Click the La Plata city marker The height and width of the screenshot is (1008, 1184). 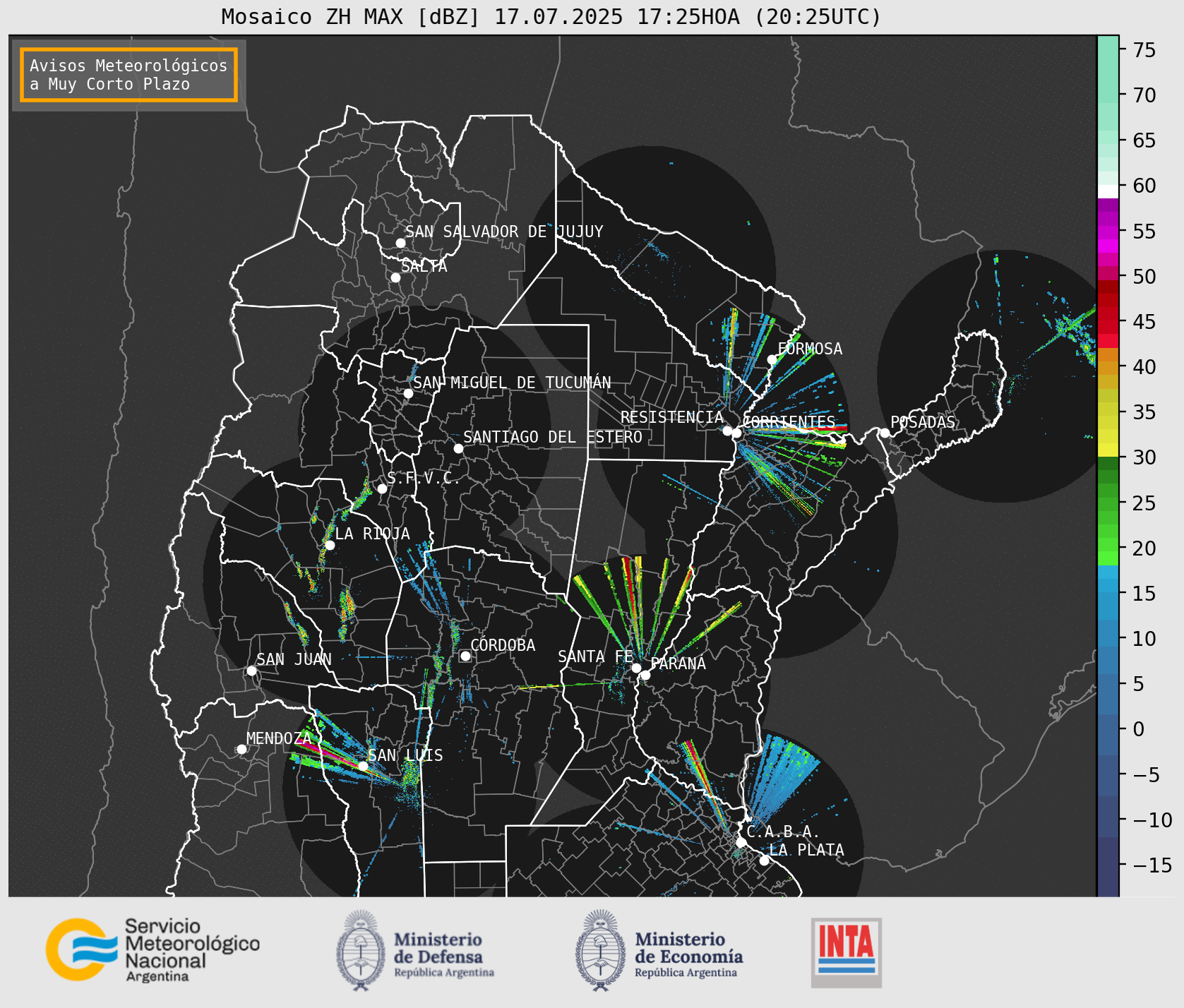(764, 860)
